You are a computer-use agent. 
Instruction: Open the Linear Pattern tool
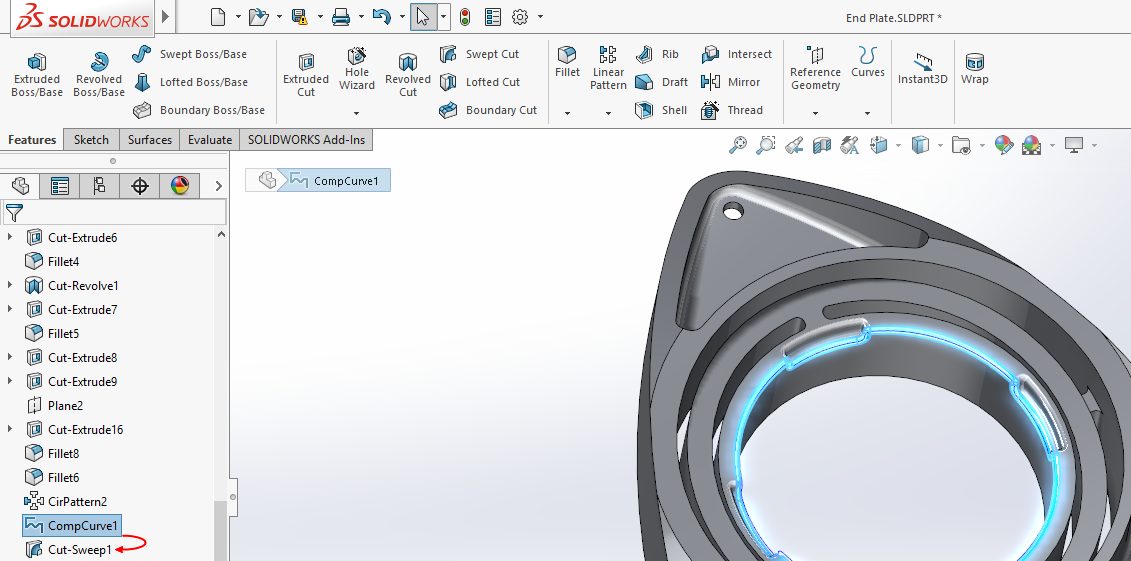pos(608,69)
